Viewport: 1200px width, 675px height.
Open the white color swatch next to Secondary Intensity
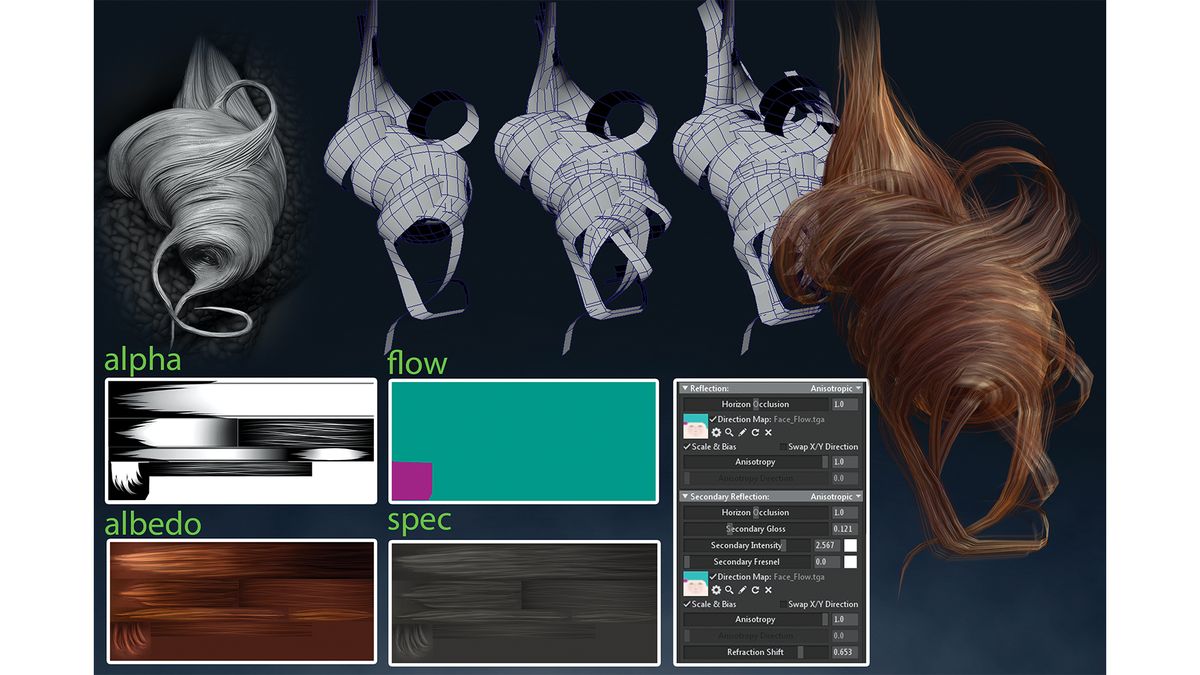[850, 545]
